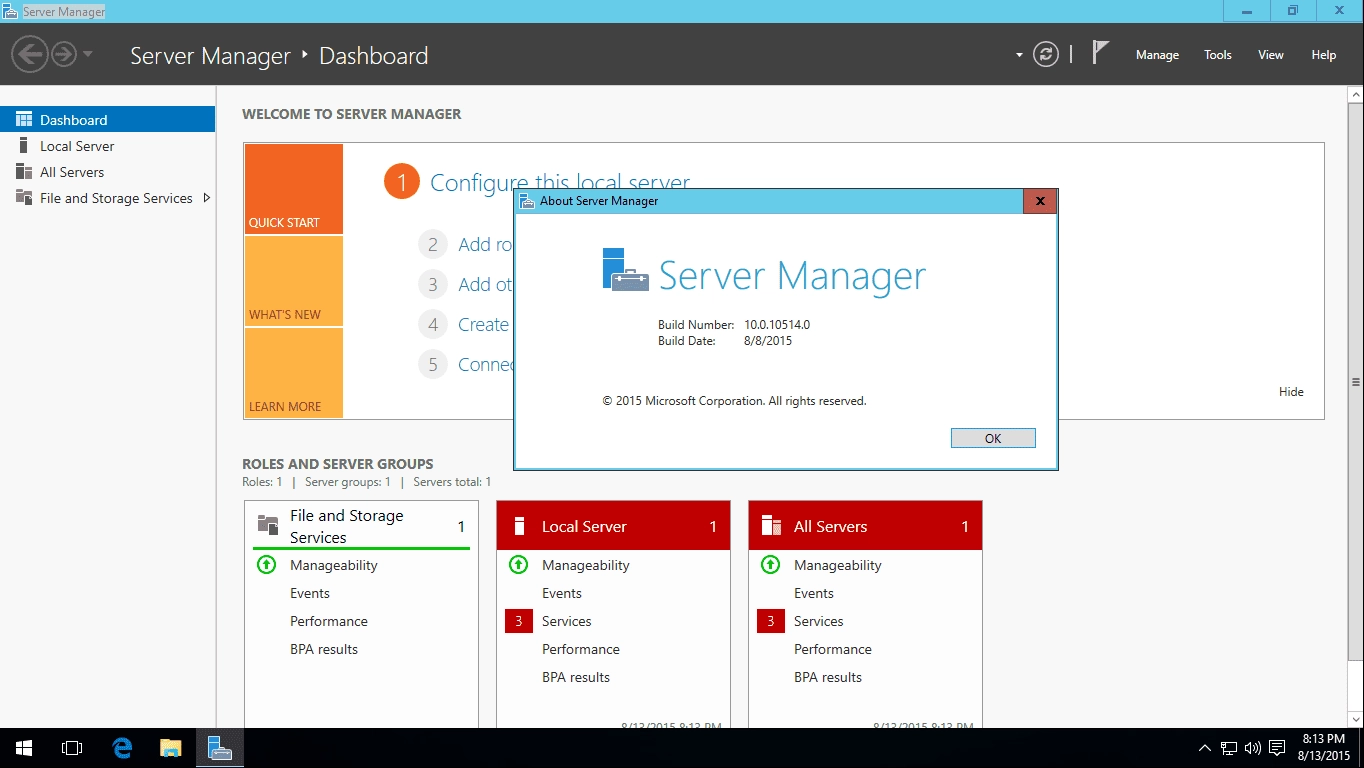Click the Add roles link (step 2)
Viewport: 1364px width, 768px height.
click(485, 244)
